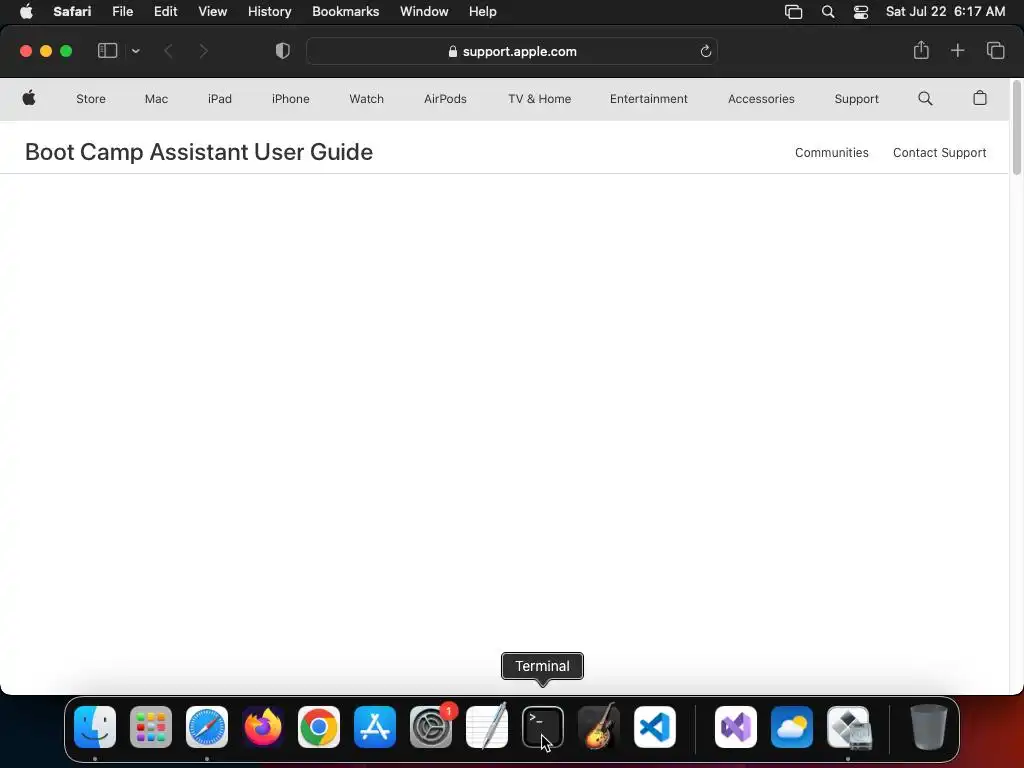Open the Window menu

point(424,11)
